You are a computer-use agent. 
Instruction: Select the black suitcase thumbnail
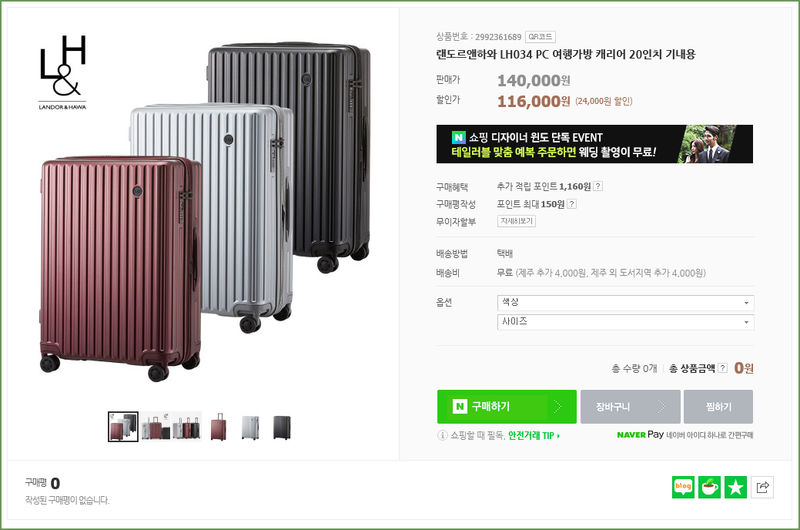click(282, 426)
